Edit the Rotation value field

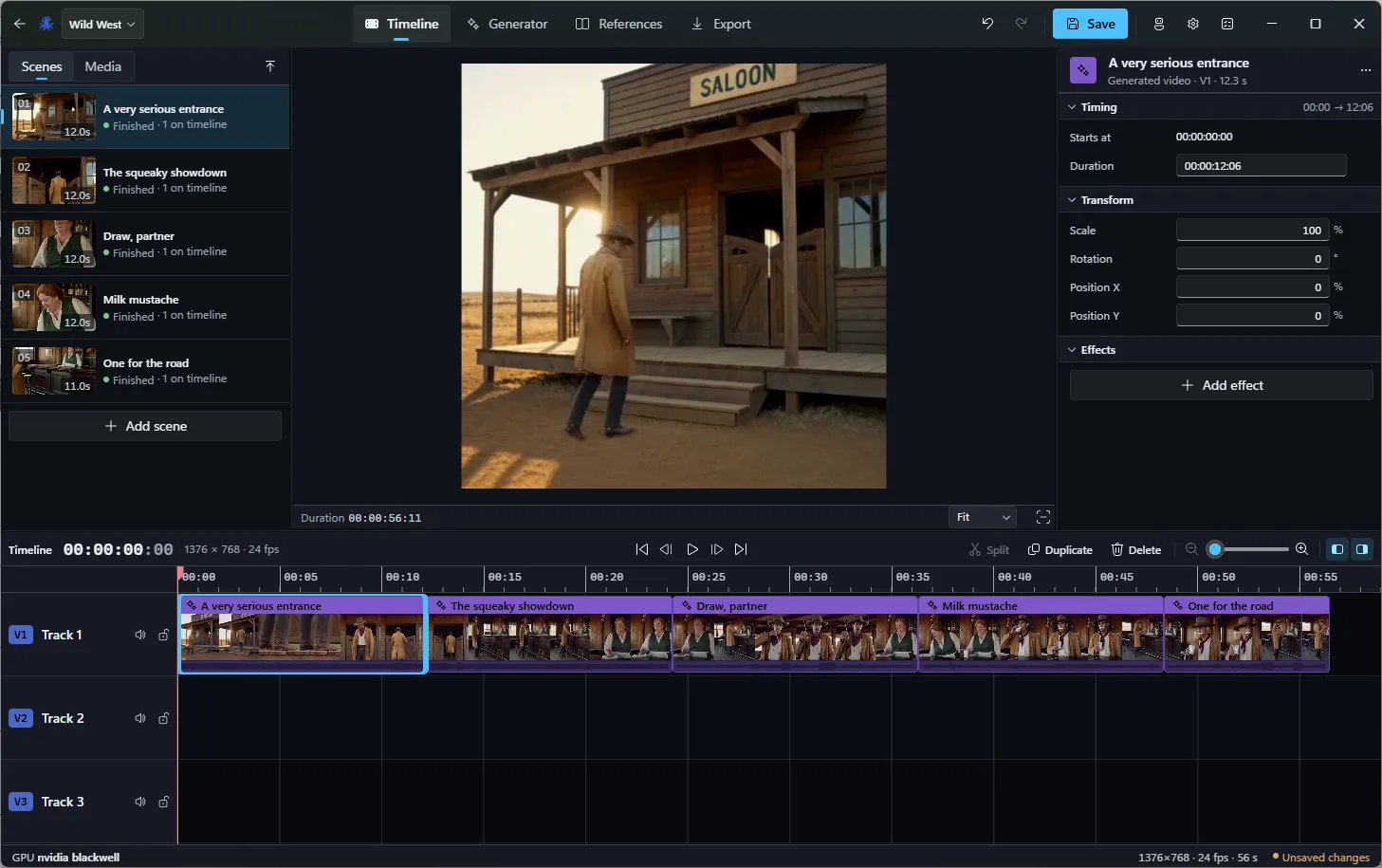[1252, 259]
